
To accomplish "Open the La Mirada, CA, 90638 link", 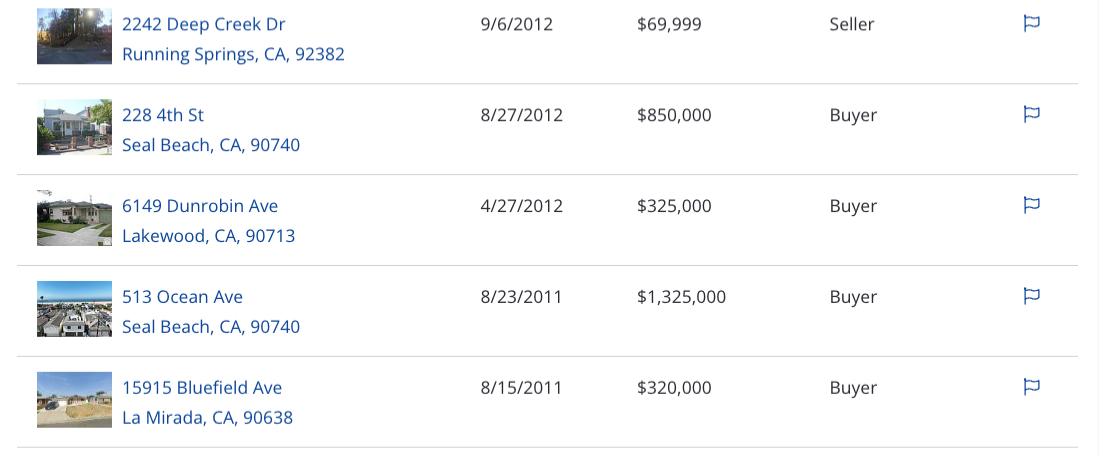I will coord(207,418).
